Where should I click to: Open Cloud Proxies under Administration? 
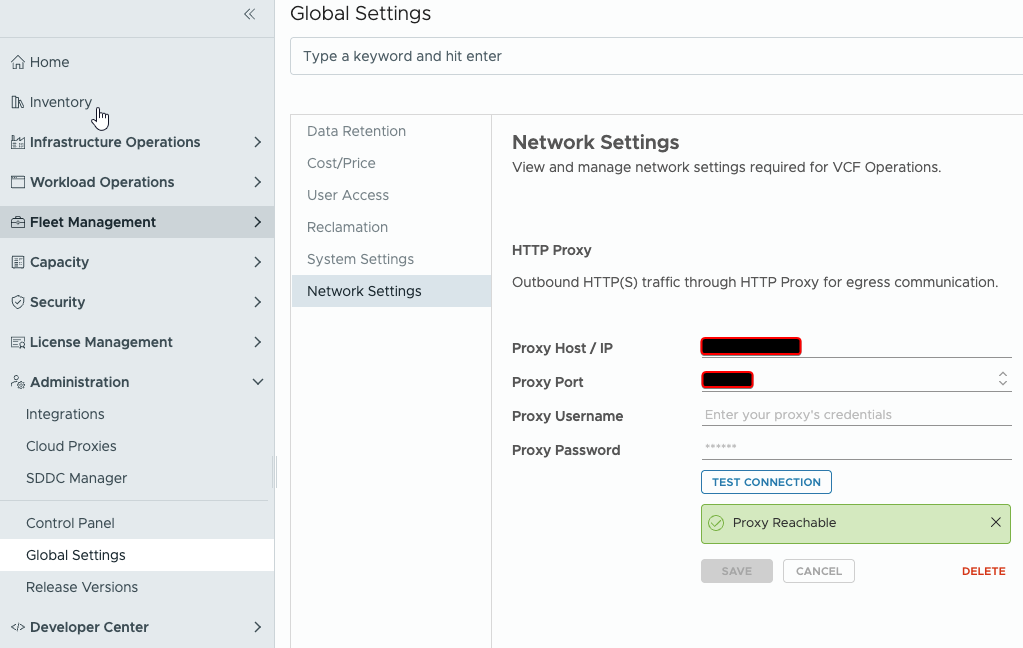click(71, 446)
